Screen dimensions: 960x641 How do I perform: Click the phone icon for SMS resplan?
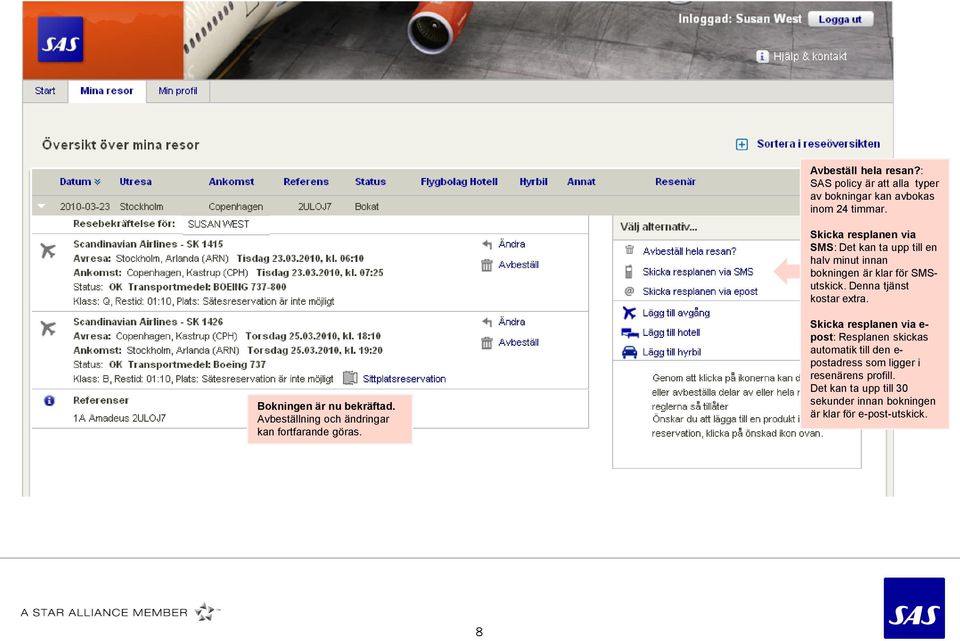[628, 272]
